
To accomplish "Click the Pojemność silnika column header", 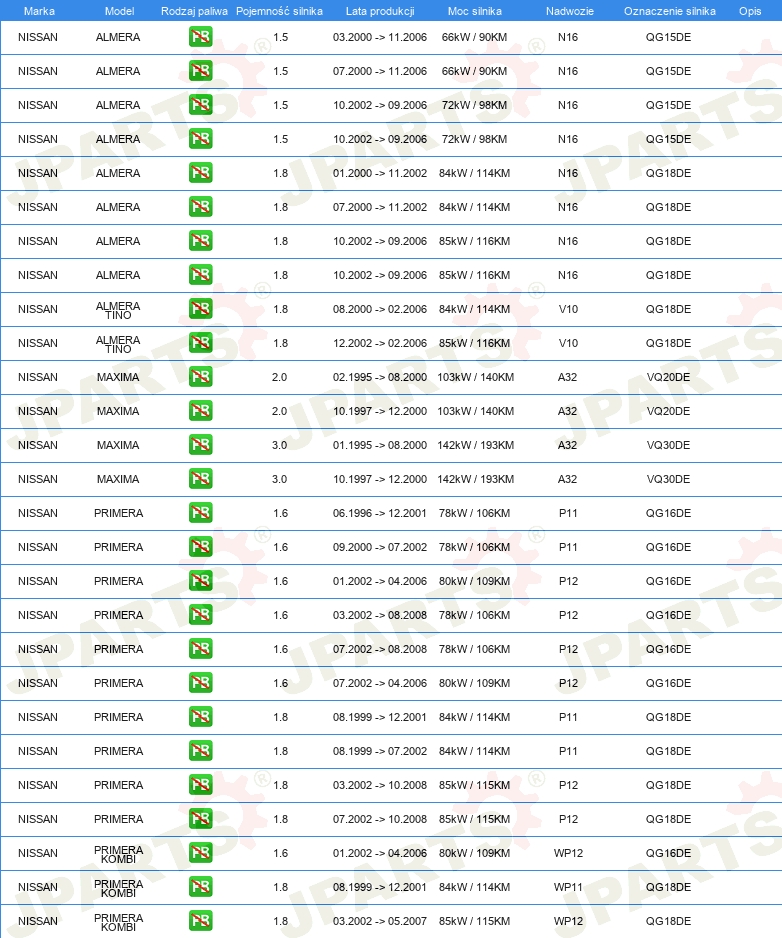I will 279,11.
